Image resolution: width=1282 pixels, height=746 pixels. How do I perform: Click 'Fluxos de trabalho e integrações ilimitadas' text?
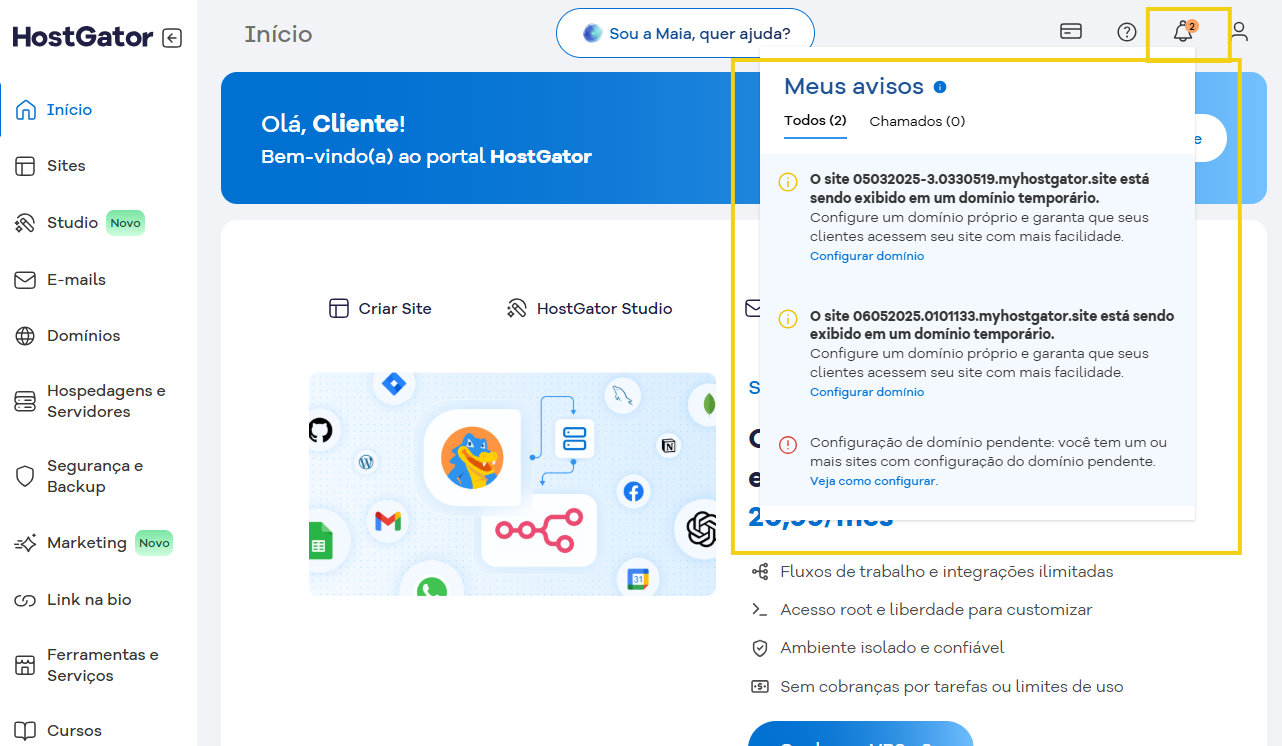click(x=946, y=572)
